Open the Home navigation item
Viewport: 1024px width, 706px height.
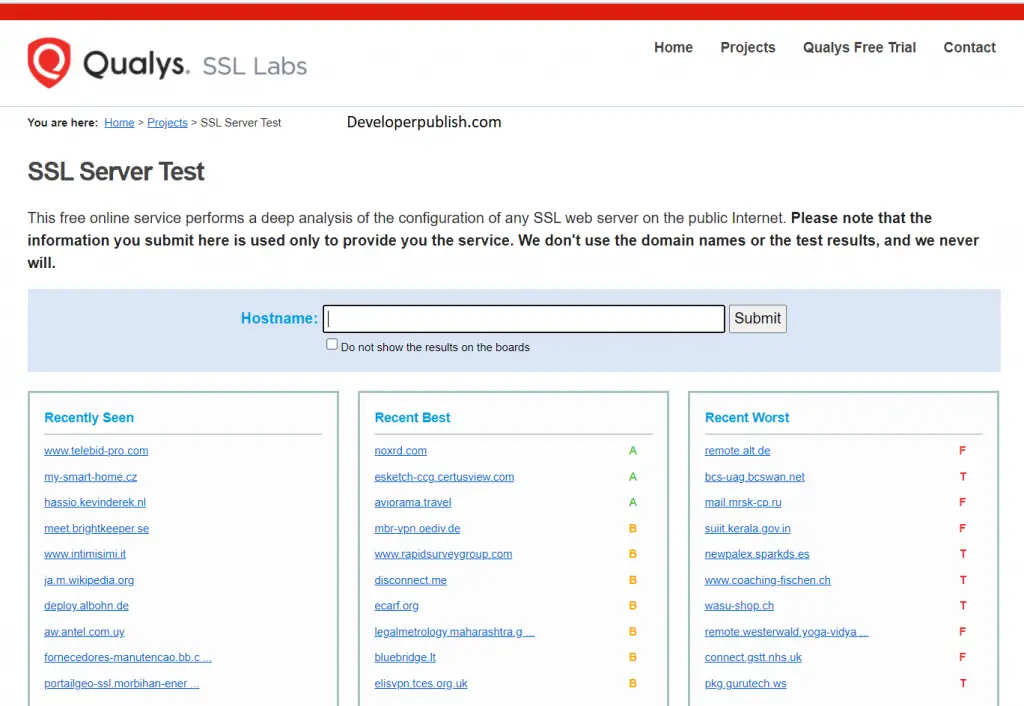(673, 48)
